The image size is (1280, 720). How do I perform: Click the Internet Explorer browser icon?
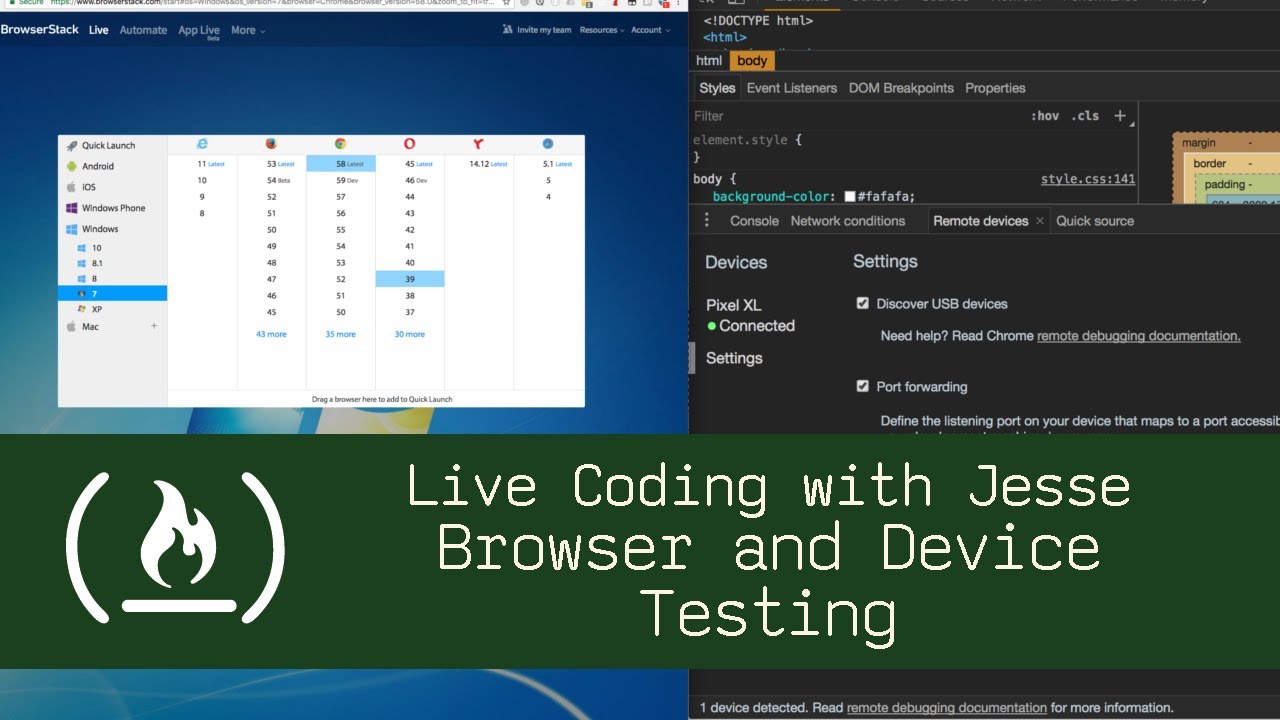[x=202, y=144]
